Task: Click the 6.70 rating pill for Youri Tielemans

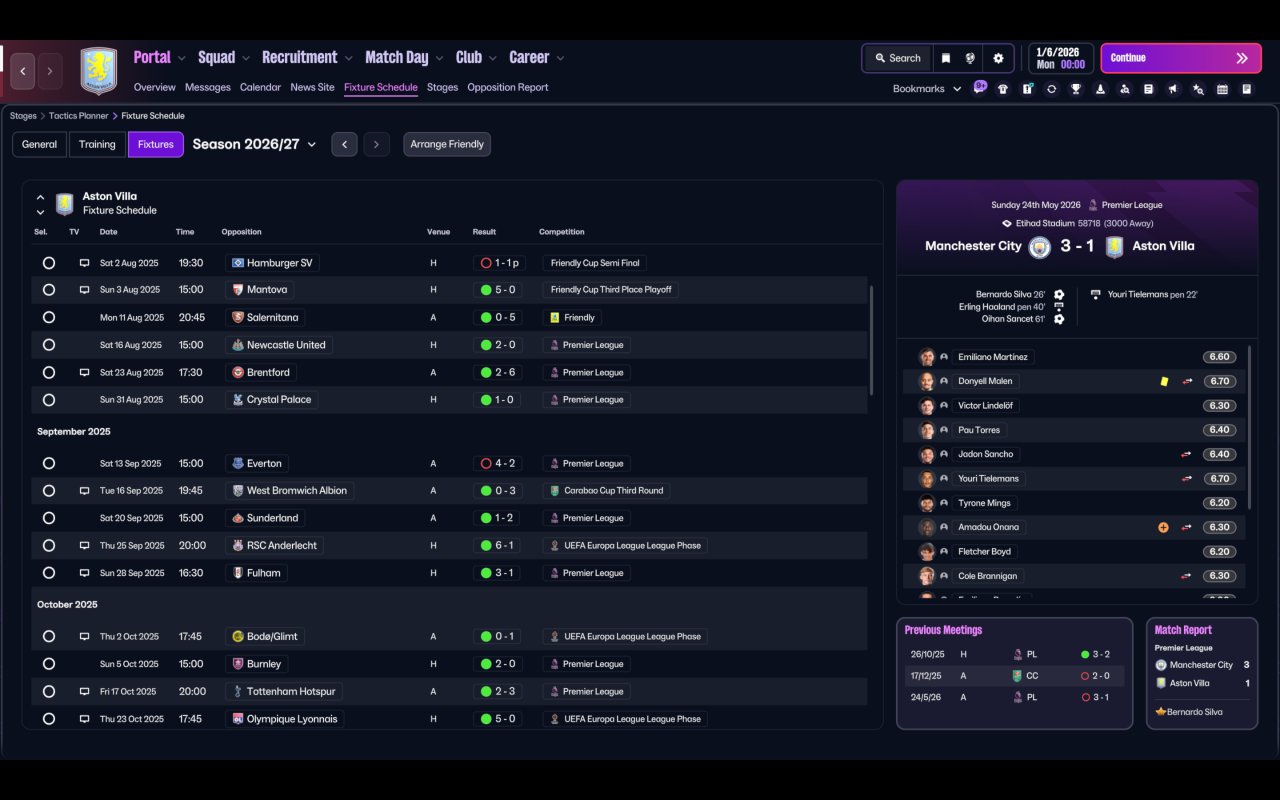Action: 1219,479
